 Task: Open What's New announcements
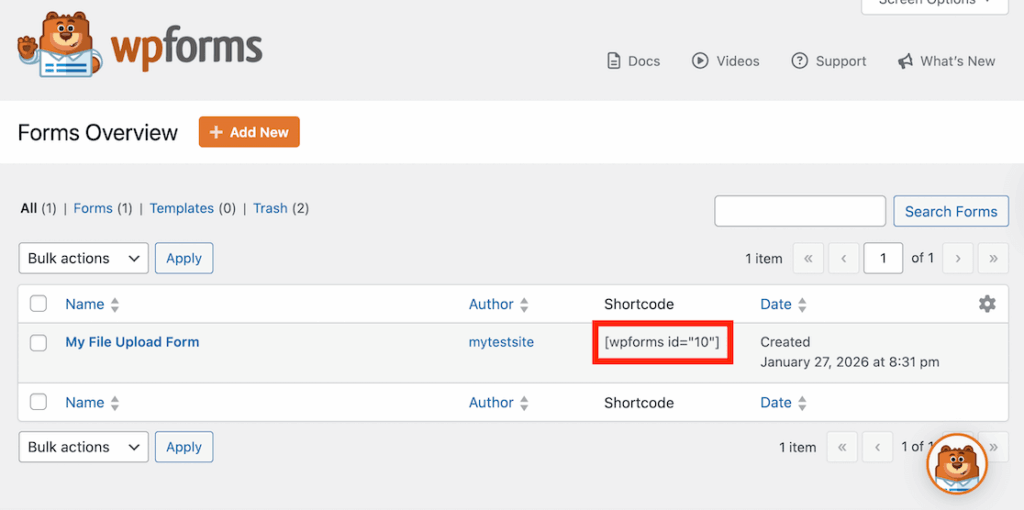coord(946,61)
